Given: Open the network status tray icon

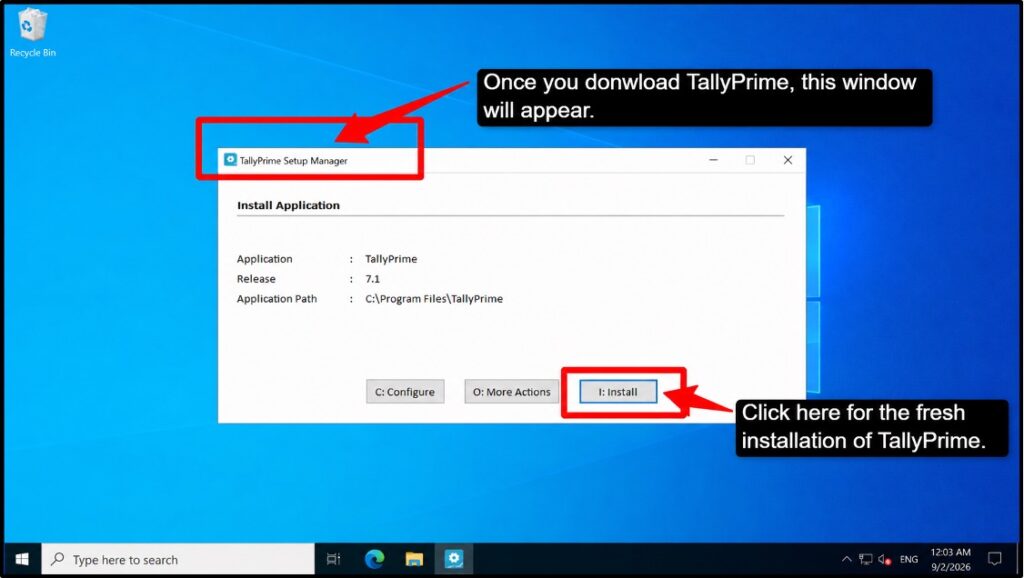Looking at the screenshot, I should click(866, 560).
